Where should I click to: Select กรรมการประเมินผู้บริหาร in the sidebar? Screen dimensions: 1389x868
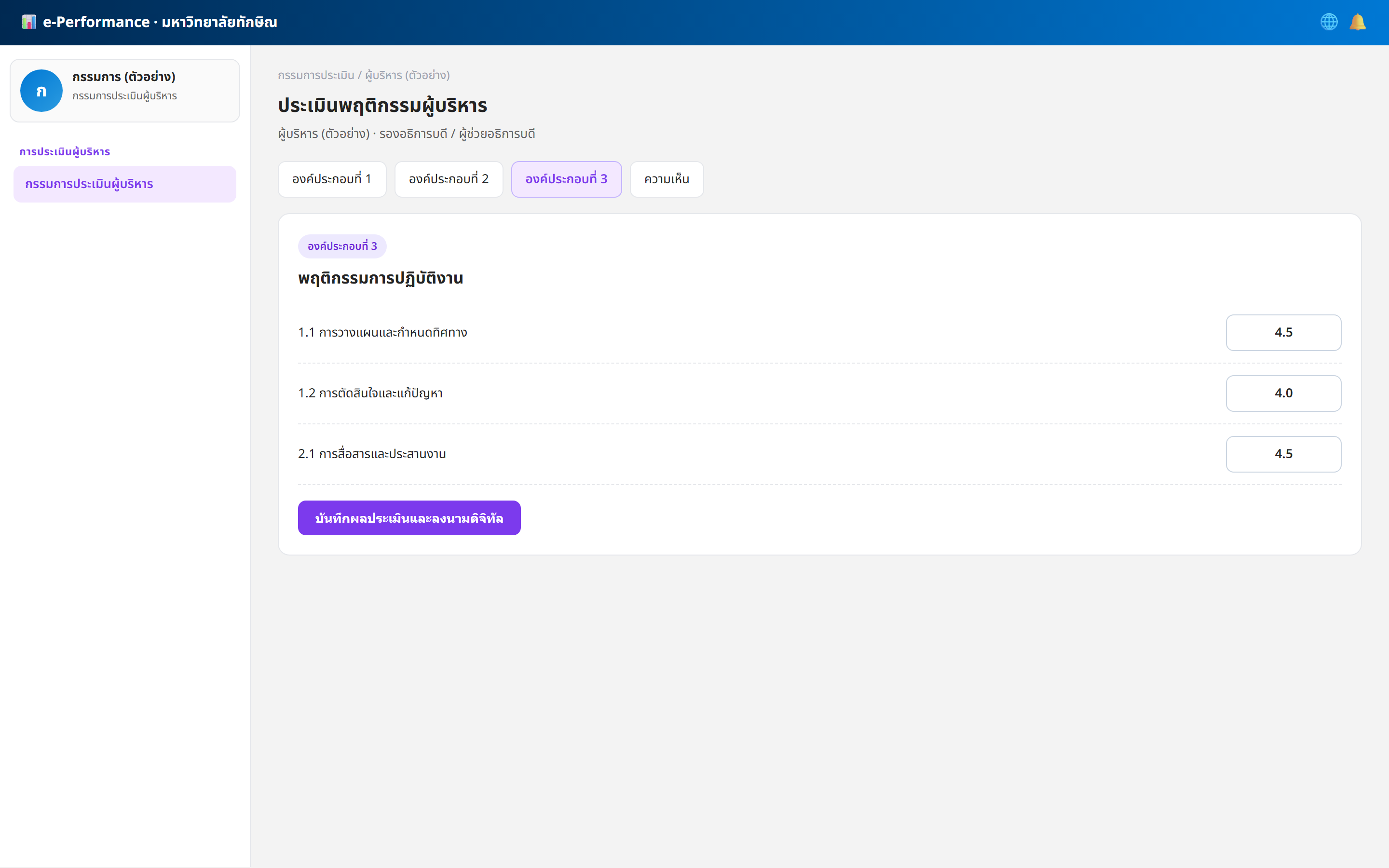(x=124, y=184)
